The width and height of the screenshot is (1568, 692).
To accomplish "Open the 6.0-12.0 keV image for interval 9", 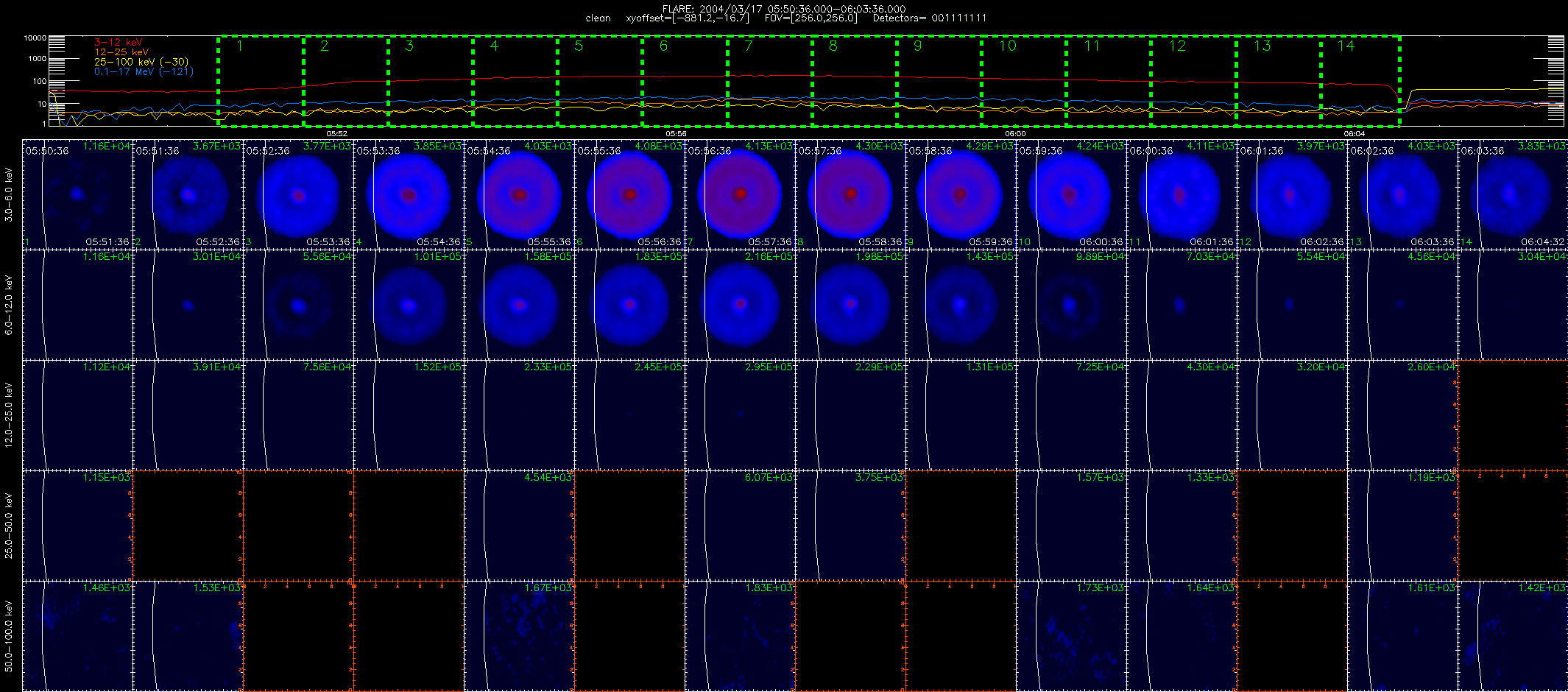I will (961, 305).
